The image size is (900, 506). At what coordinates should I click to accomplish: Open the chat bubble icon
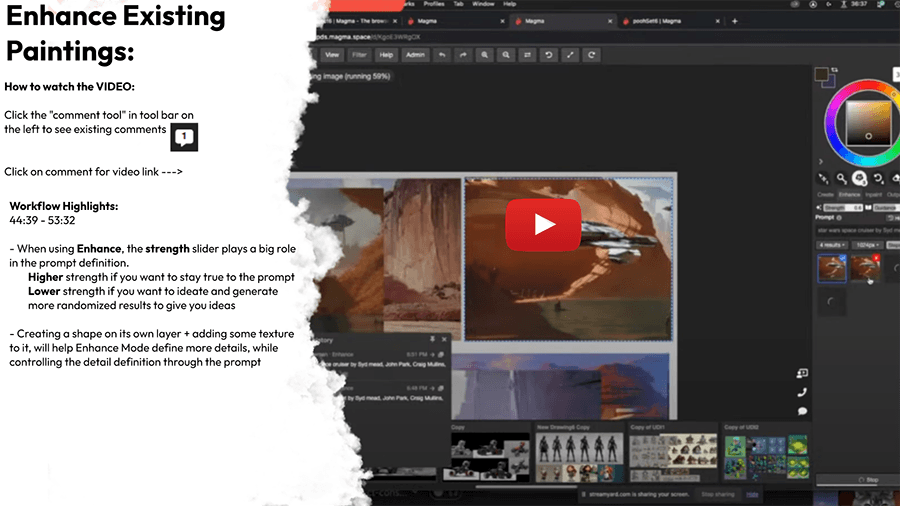tap(802, 411)
